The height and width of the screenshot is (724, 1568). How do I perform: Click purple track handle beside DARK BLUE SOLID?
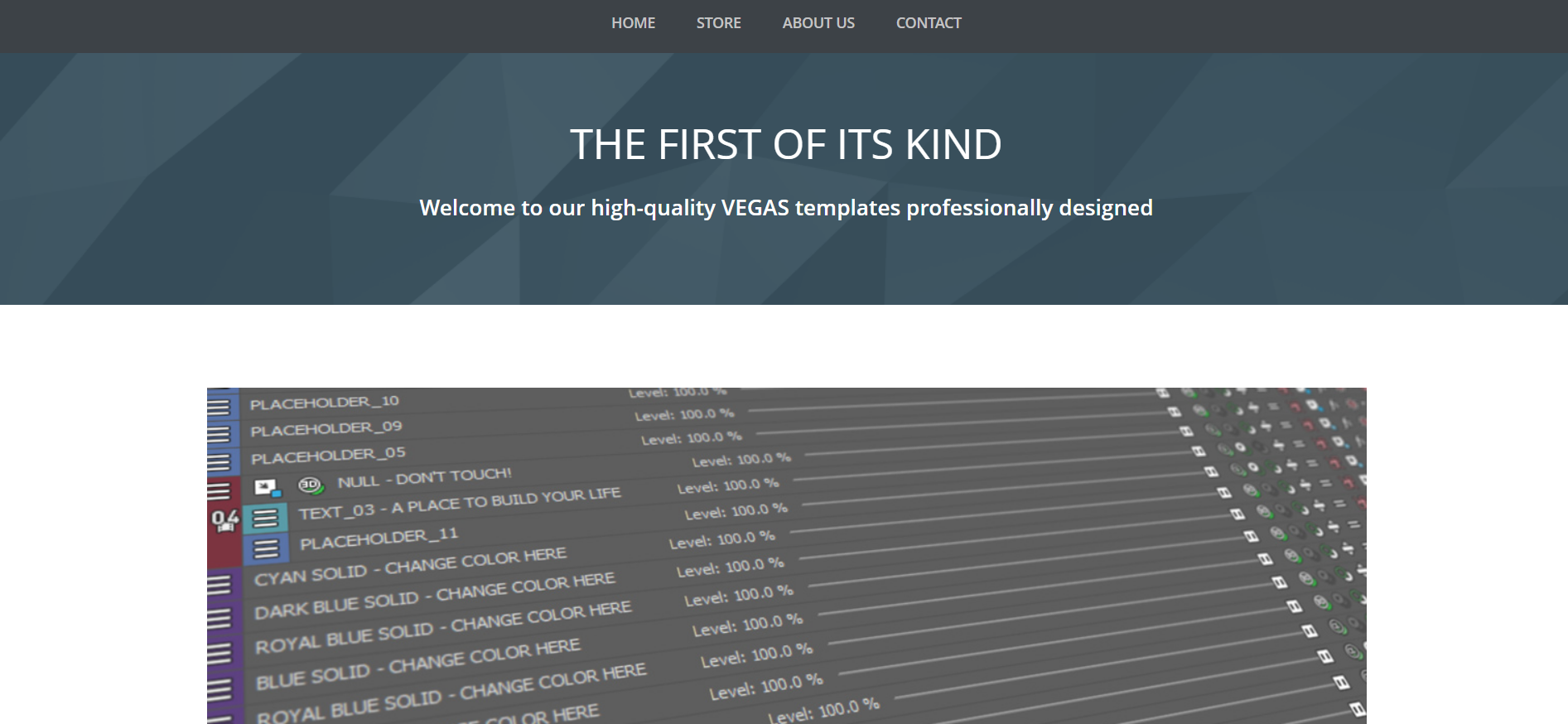coord(219,619)
